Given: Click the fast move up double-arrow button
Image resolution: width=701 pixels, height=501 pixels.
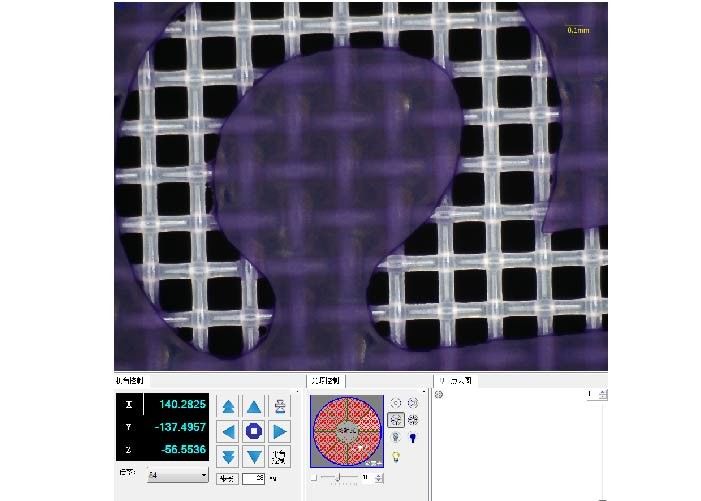Looking at the screenshot, I should [x=229, y=407].
